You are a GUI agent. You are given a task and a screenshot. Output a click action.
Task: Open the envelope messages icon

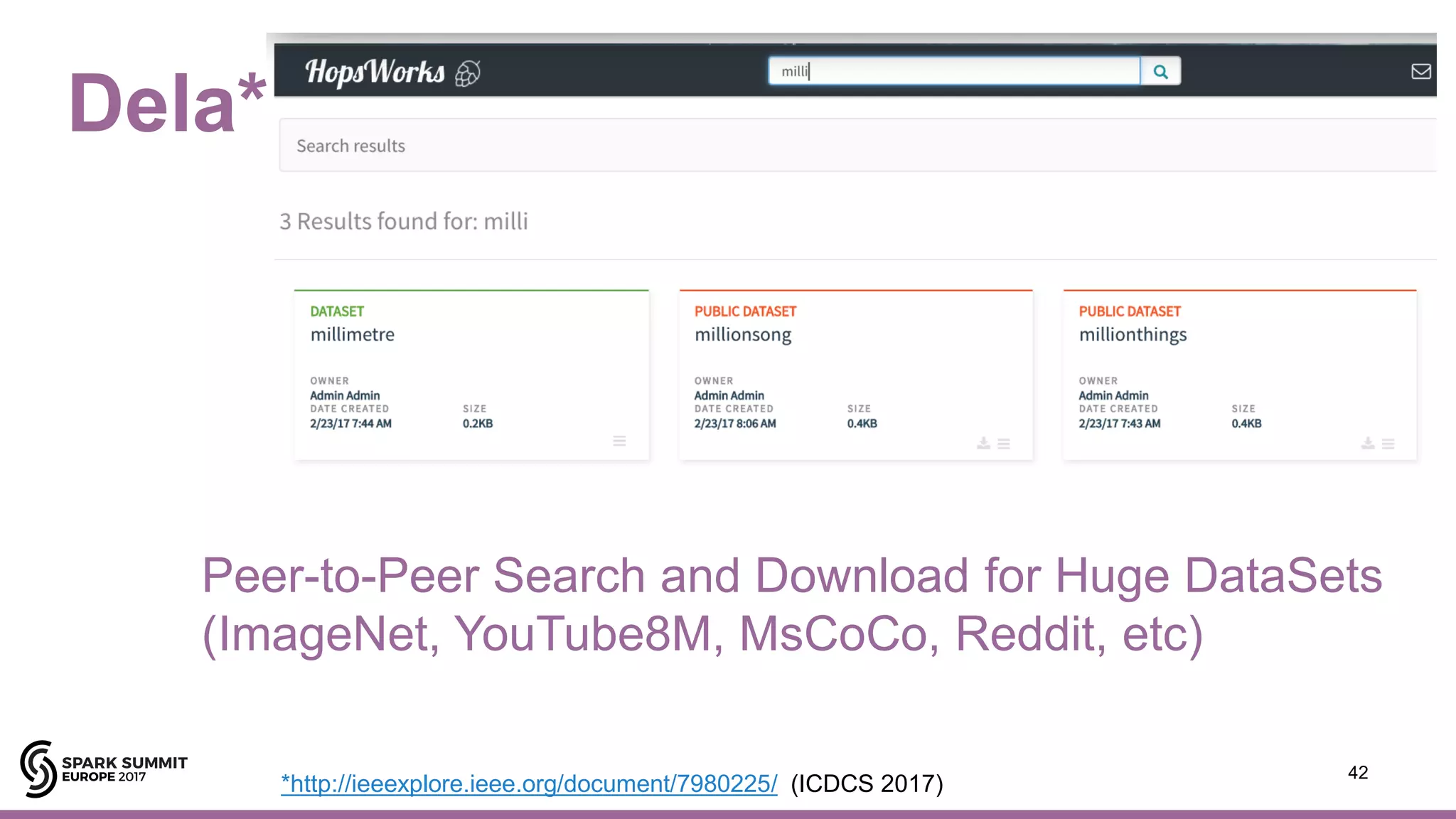pos(1420,71)
